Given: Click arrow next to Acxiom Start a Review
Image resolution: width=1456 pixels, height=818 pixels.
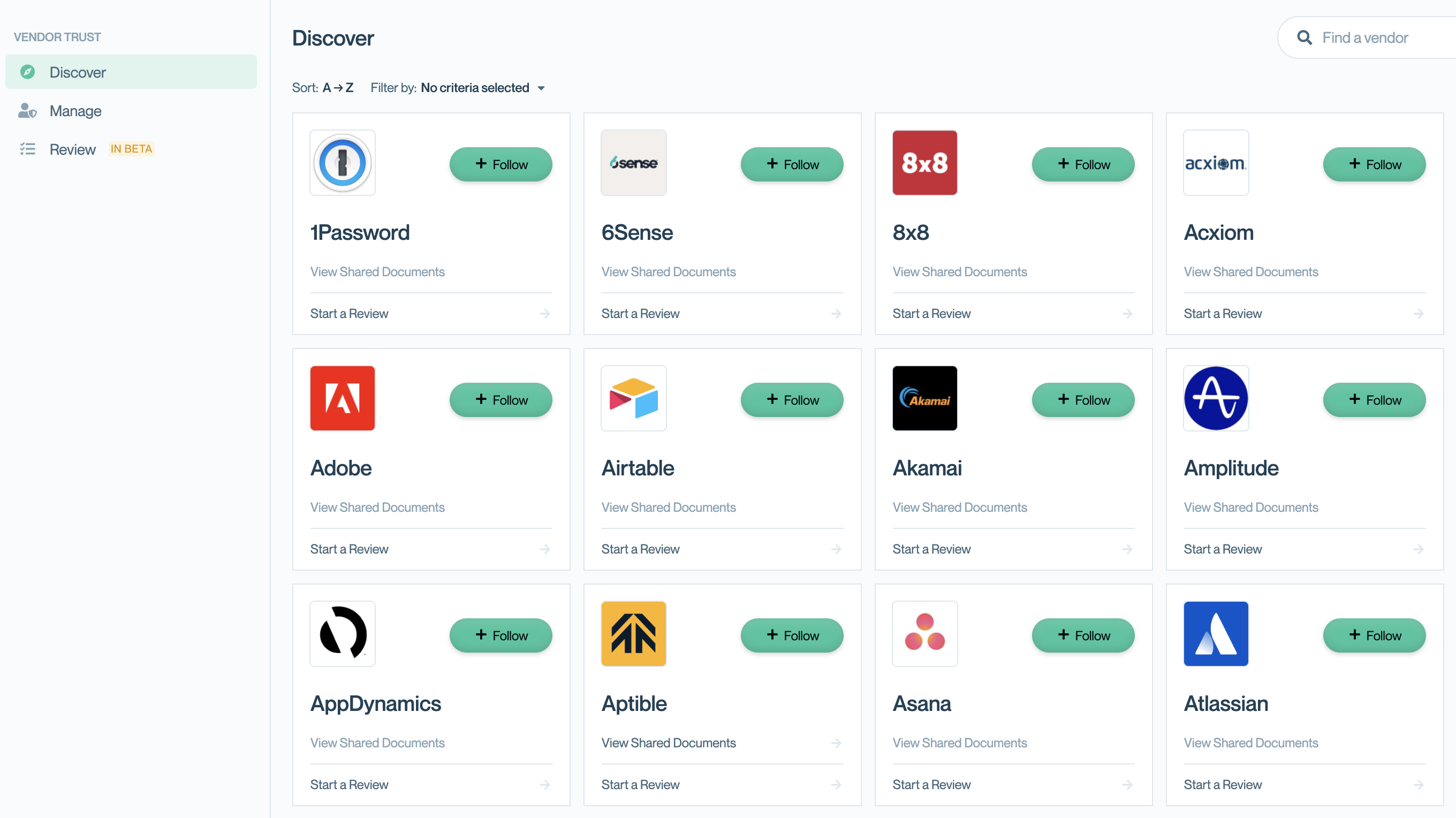Looking at the screenshot, I should point(1418,314).
